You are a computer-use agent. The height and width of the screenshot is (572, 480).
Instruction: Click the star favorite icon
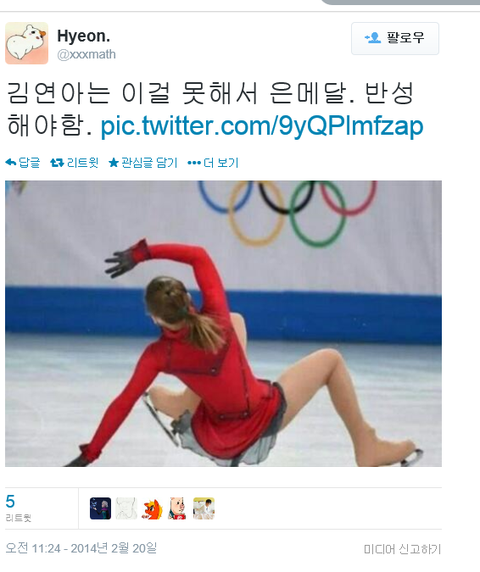pos(113,163)
